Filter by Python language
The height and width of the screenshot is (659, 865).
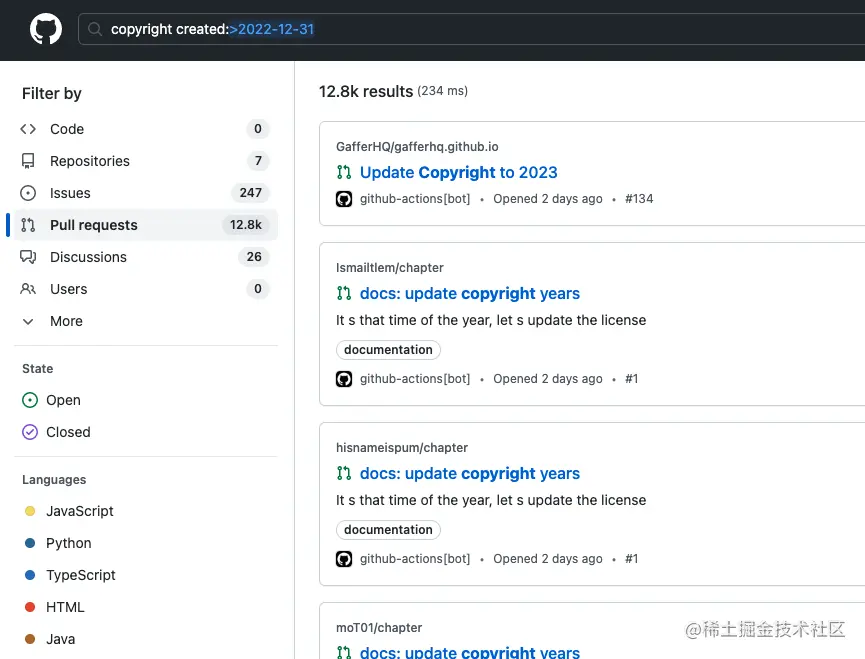click(x=69, y=543)
